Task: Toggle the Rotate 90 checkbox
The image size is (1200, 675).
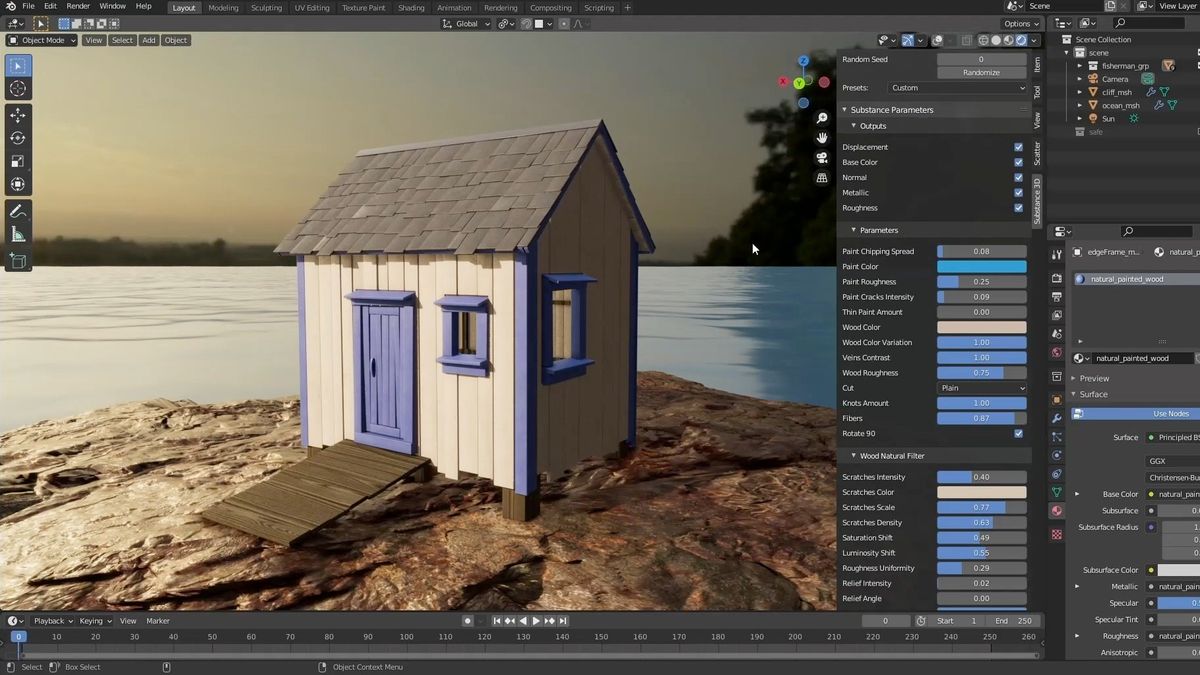Action: pyautogui.click(x=1018, y=433)
